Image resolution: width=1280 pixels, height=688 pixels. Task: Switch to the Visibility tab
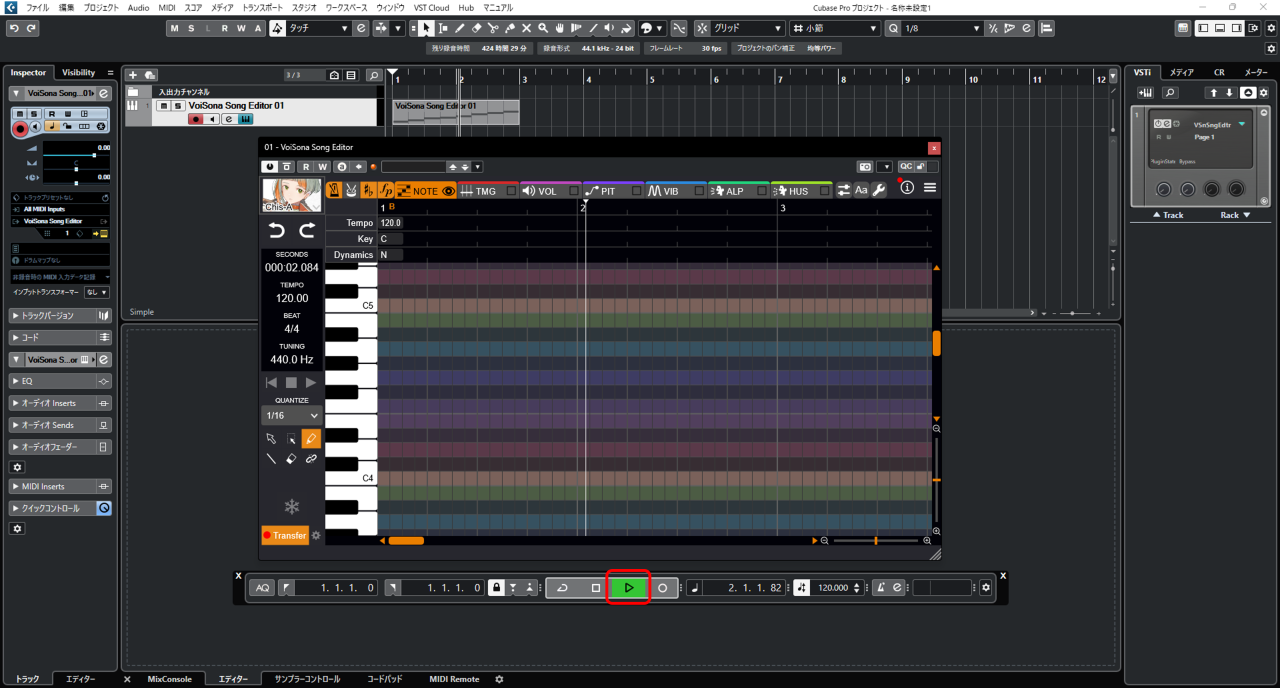pos(78,72)
